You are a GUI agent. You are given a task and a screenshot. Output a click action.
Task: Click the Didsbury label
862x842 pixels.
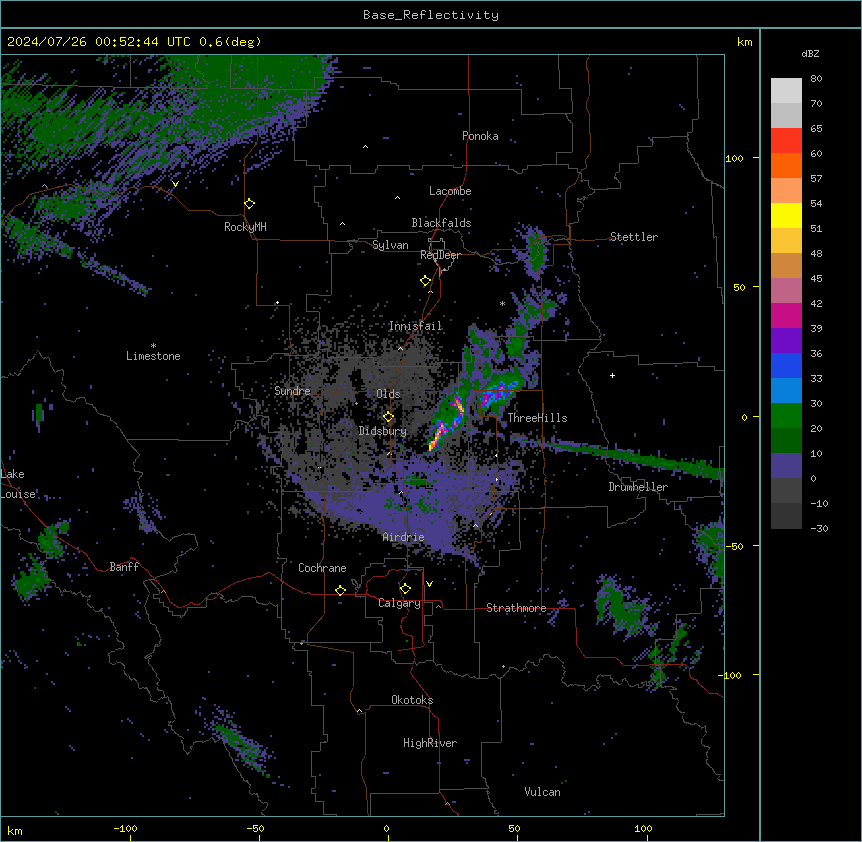(383, 431)
